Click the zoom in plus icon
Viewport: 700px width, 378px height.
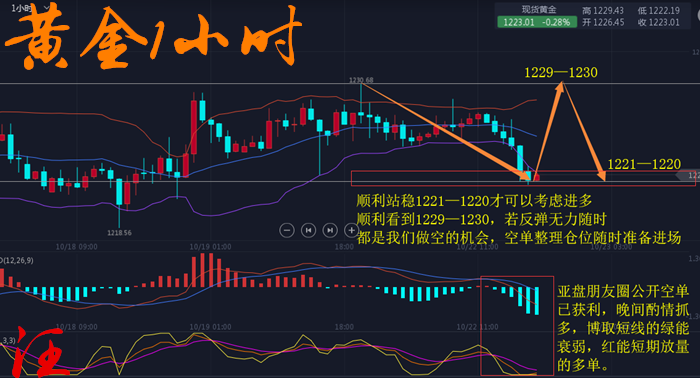(x=351, y=230)
